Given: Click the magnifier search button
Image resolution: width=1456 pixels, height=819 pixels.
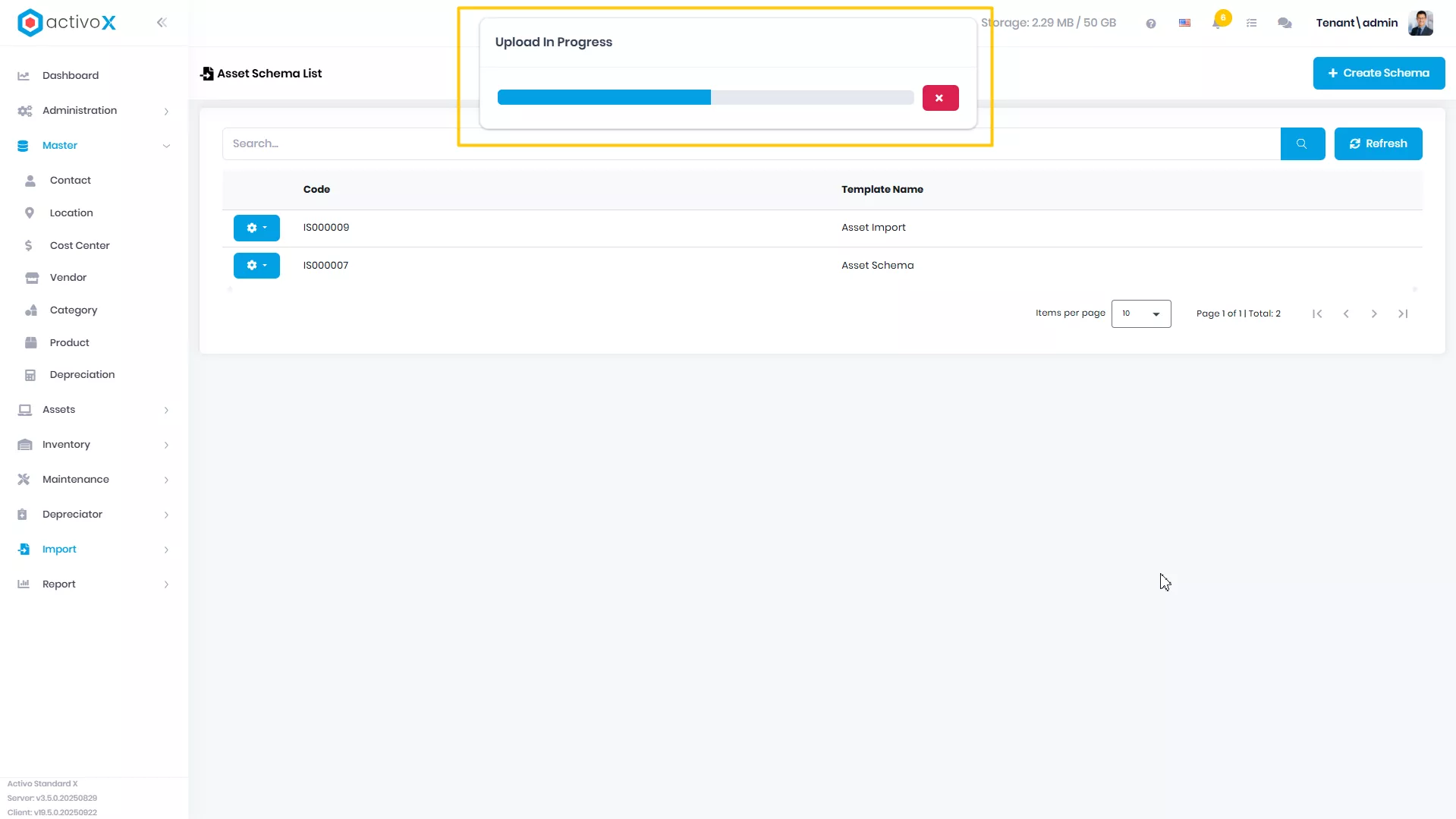Looking at the screenshot, I should (1302, 143).
